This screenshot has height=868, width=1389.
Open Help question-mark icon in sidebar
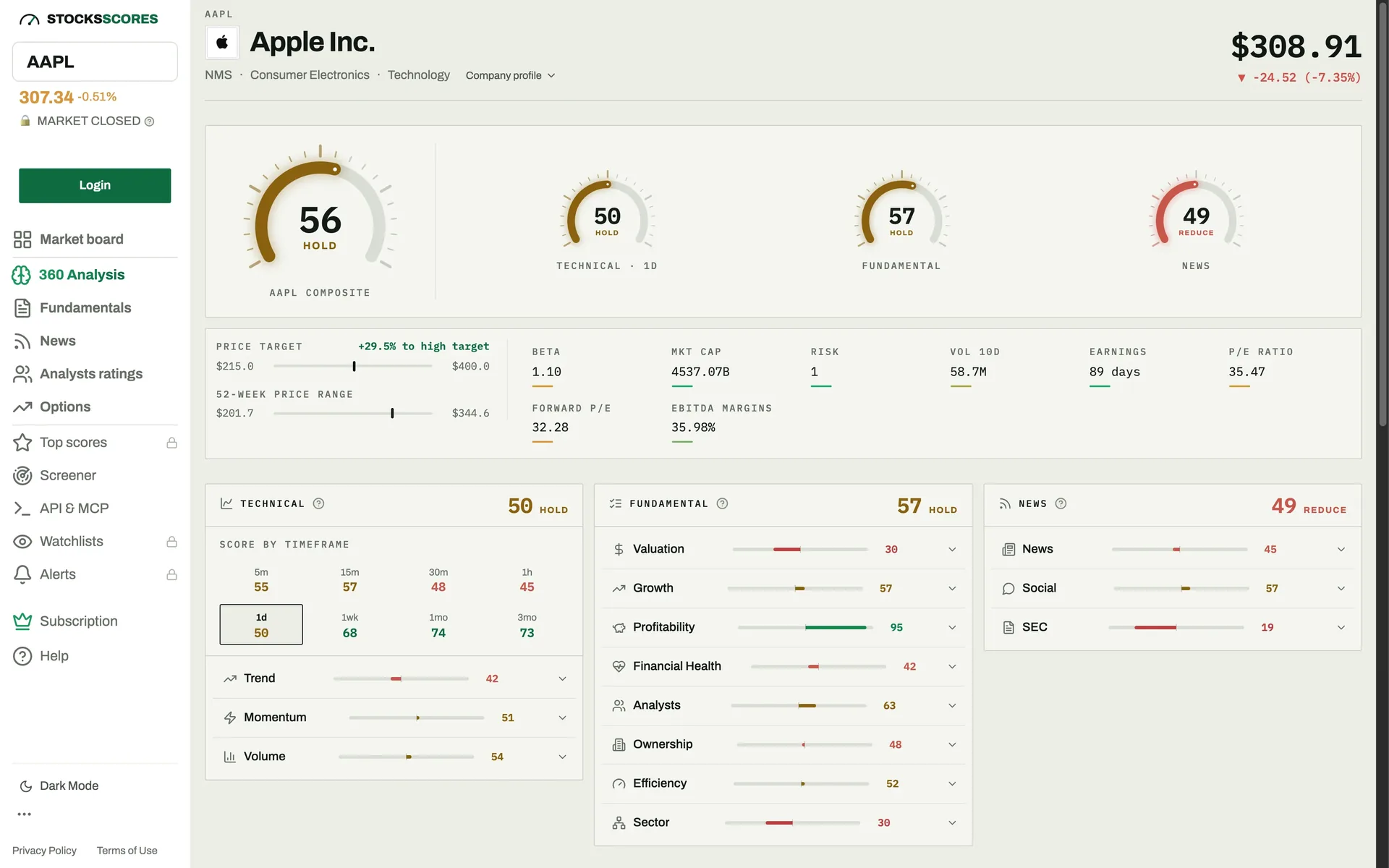(x=22, y=656)
